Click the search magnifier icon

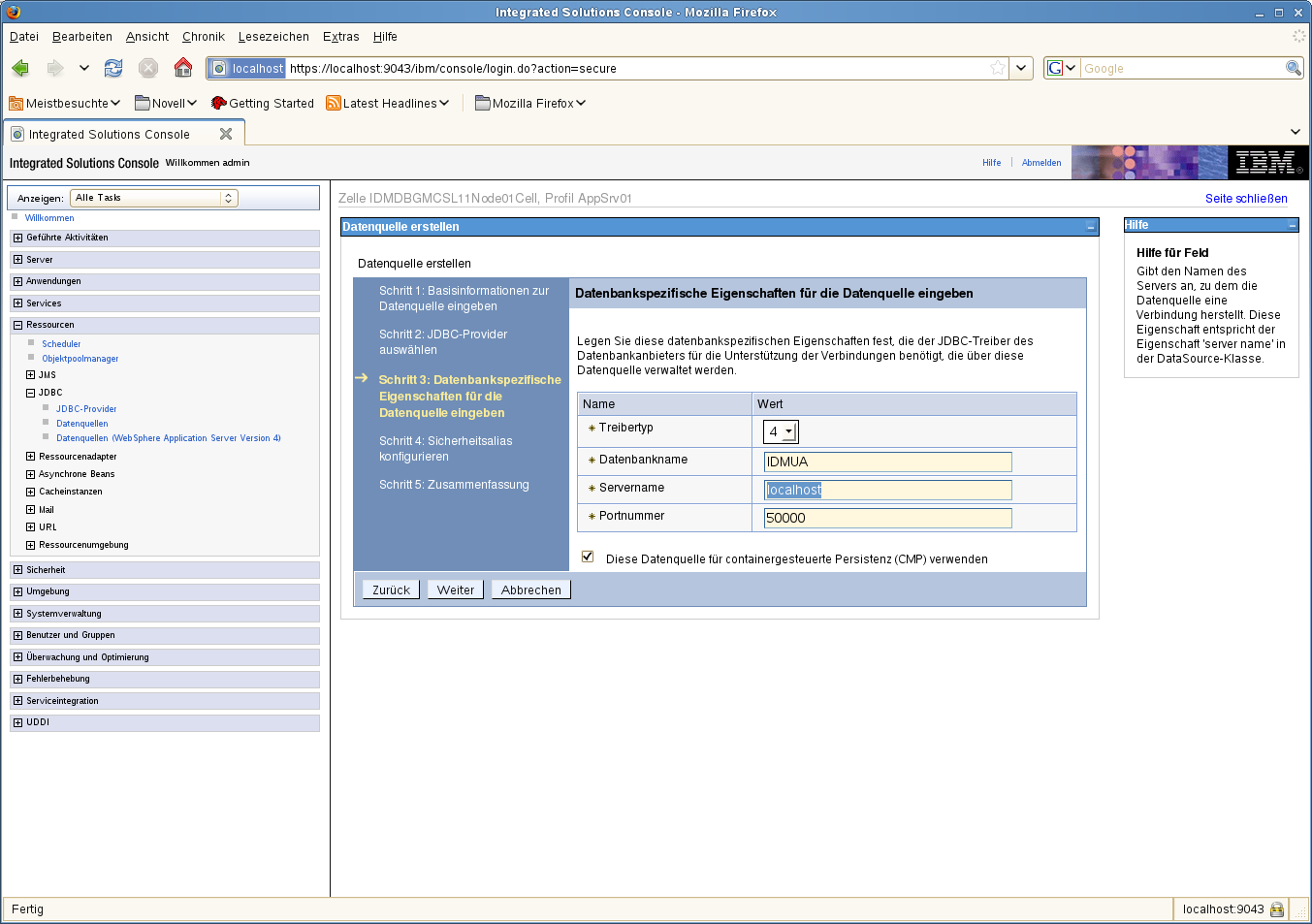click(1293, 68)
